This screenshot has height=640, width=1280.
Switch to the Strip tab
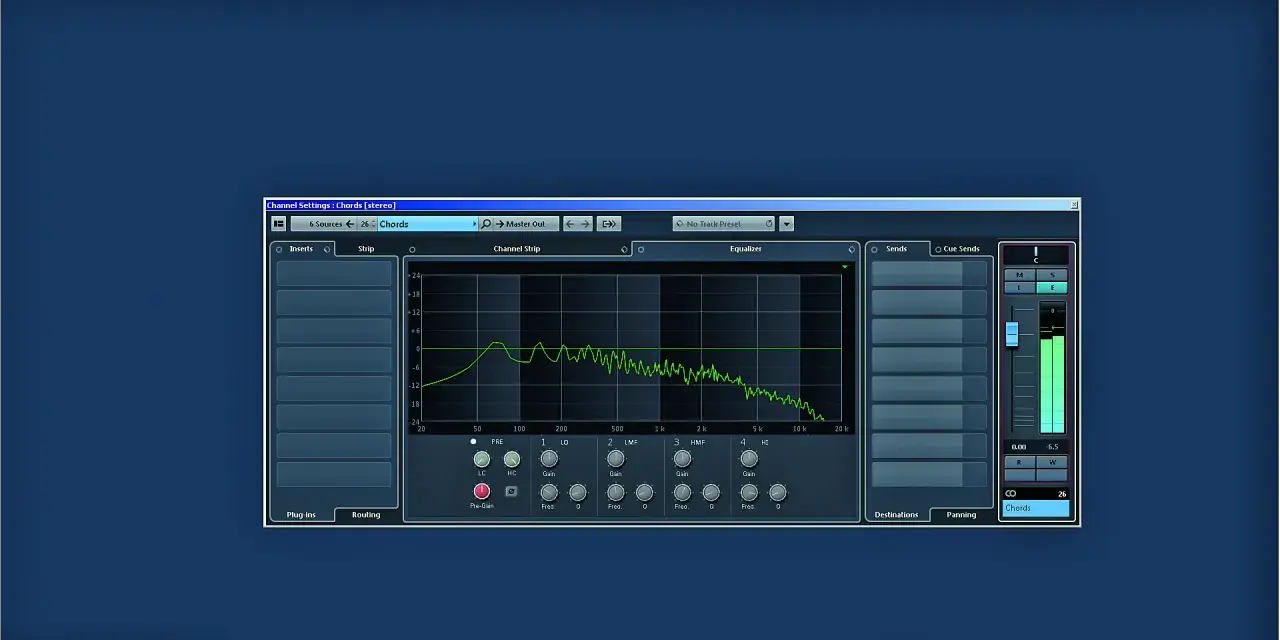[366, 249]
